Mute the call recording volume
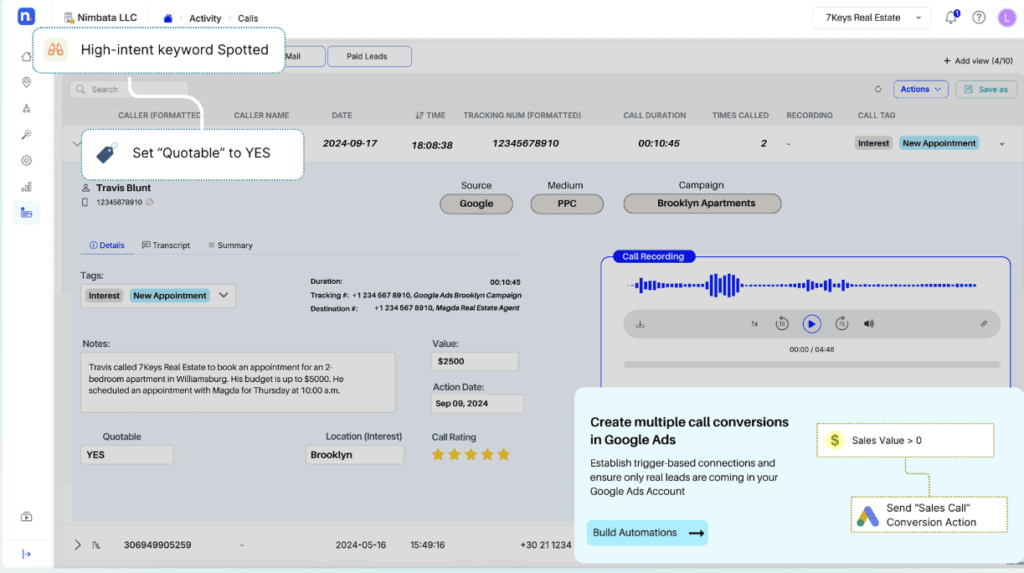The width and height of the screenshot is (1024, 573). click(x=869, y=324)
